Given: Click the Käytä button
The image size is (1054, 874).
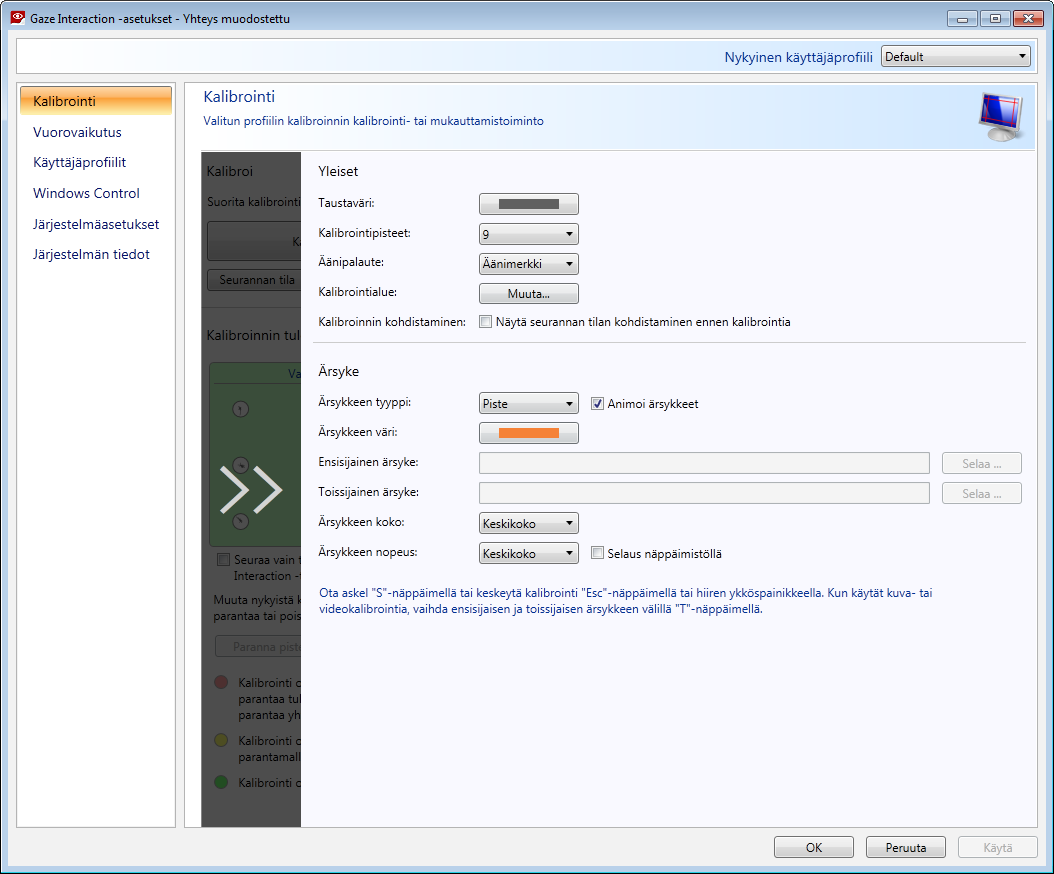Looking at the screenshot, I should pos(998,847).
